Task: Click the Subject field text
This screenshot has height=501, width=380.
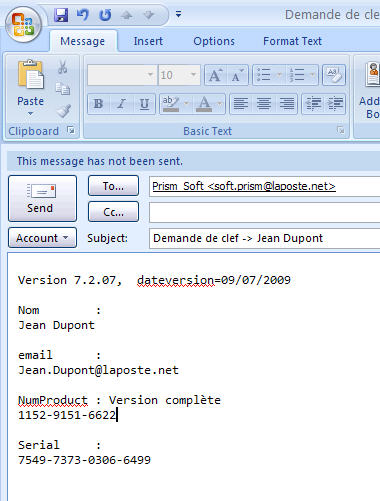Action: coord(238,238)
